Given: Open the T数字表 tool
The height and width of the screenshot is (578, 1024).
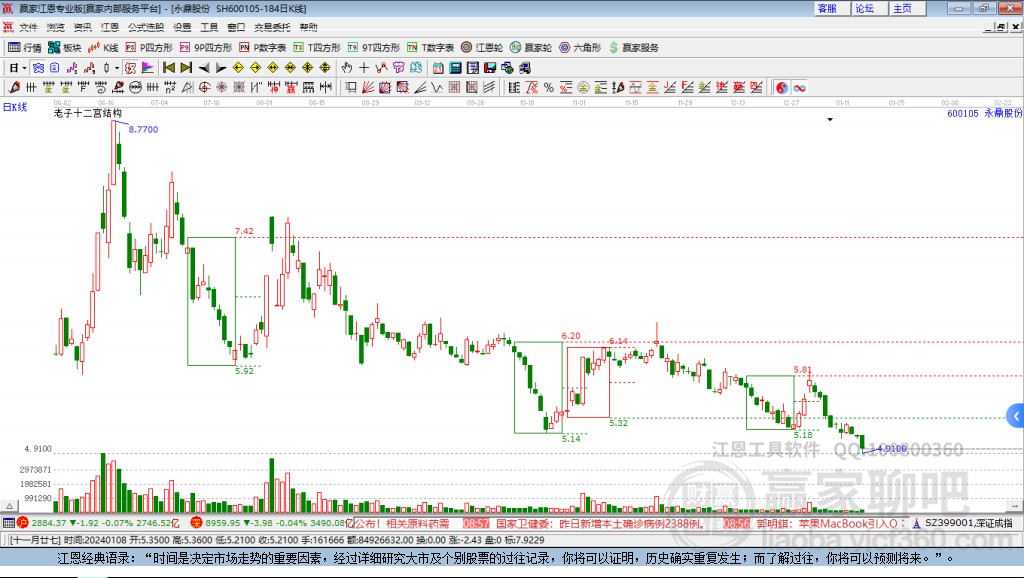Looking at the screenshot, I should click(430, 48).
